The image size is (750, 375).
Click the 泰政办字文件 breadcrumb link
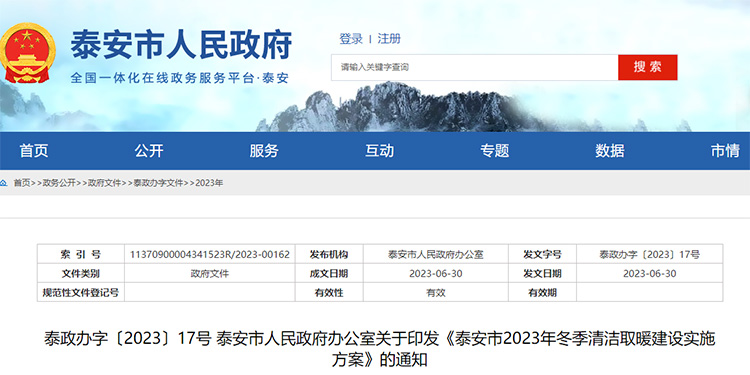pos(158,183)
